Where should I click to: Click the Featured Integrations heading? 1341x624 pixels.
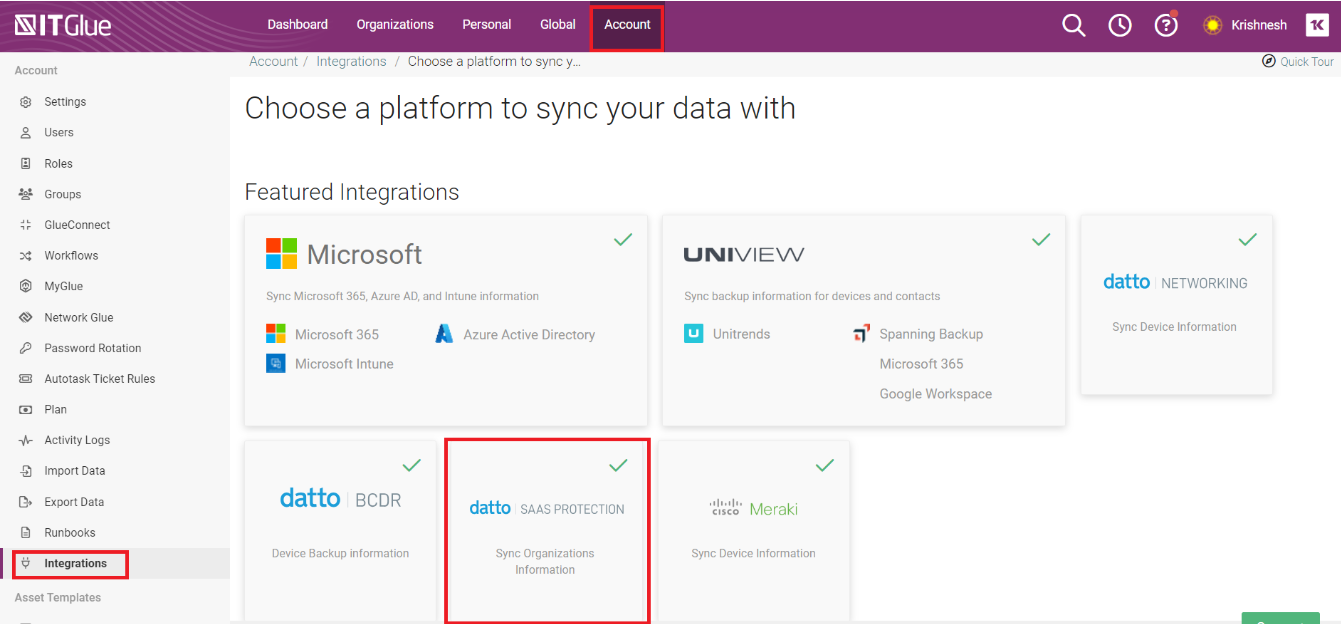[x=352, y=192]
